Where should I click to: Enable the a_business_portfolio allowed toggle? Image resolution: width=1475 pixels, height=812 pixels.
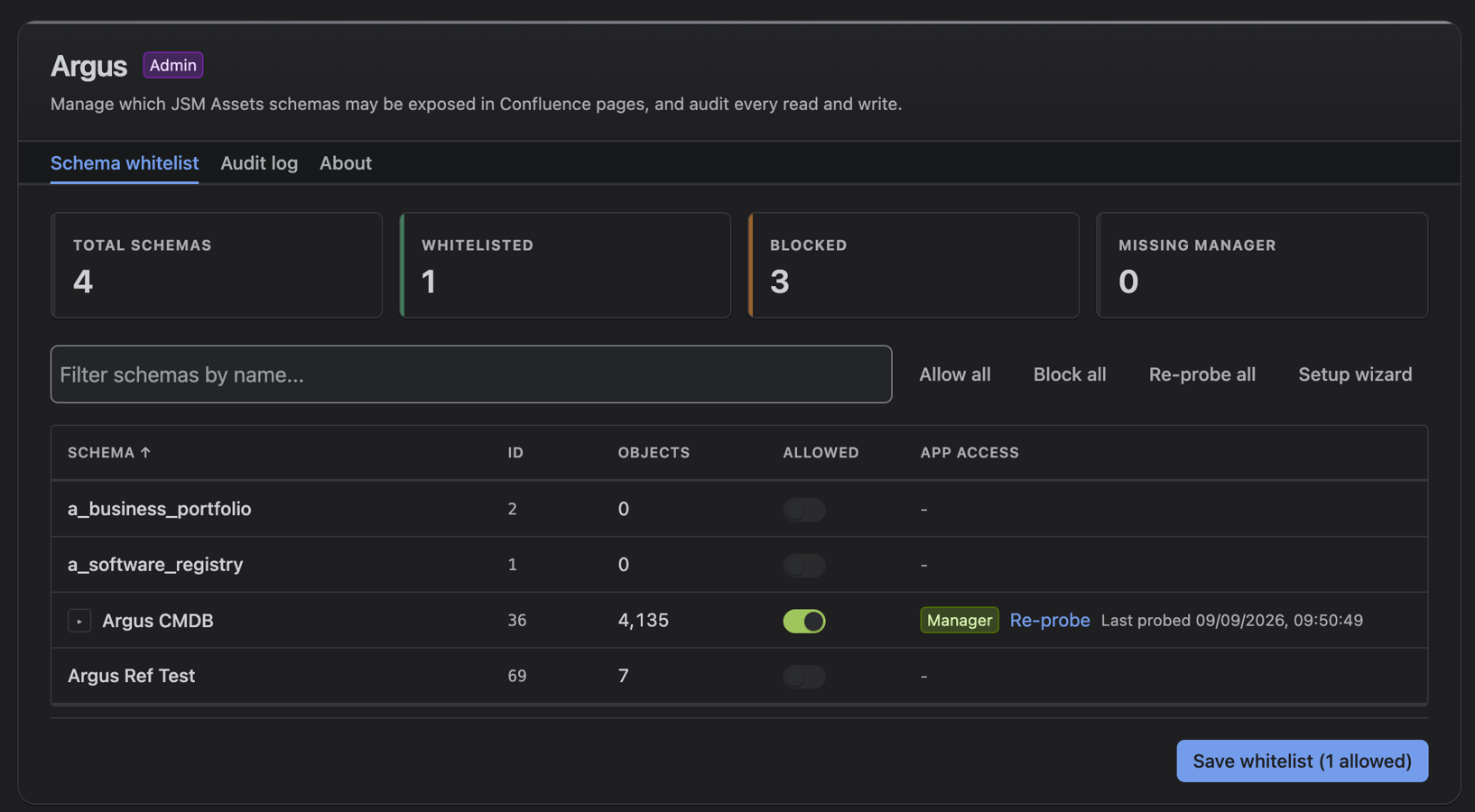coord(803,510)
